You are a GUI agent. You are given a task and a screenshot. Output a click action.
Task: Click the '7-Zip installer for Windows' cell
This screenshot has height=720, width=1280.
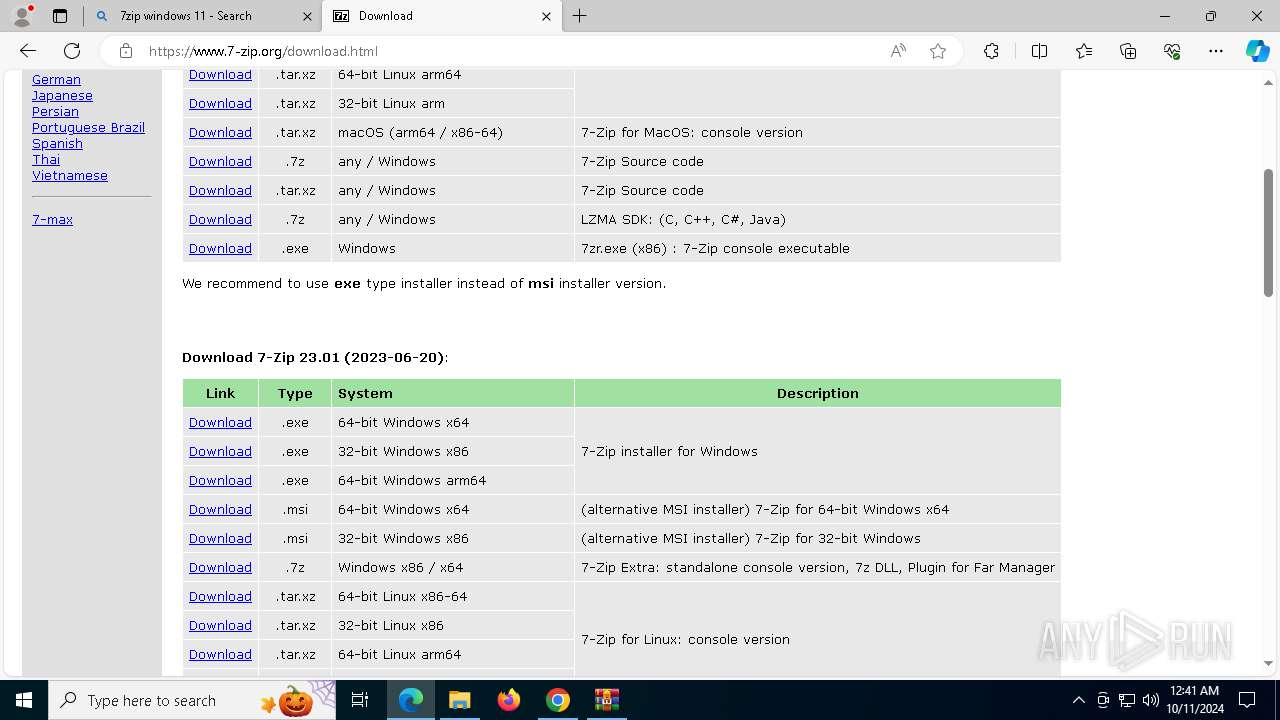(x=817, y=451)
